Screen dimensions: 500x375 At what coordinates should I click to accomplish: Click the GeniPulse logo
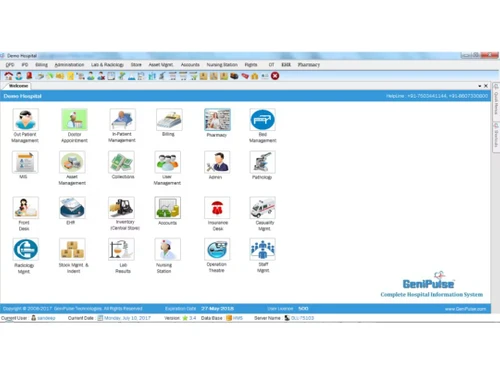(428, 281)
